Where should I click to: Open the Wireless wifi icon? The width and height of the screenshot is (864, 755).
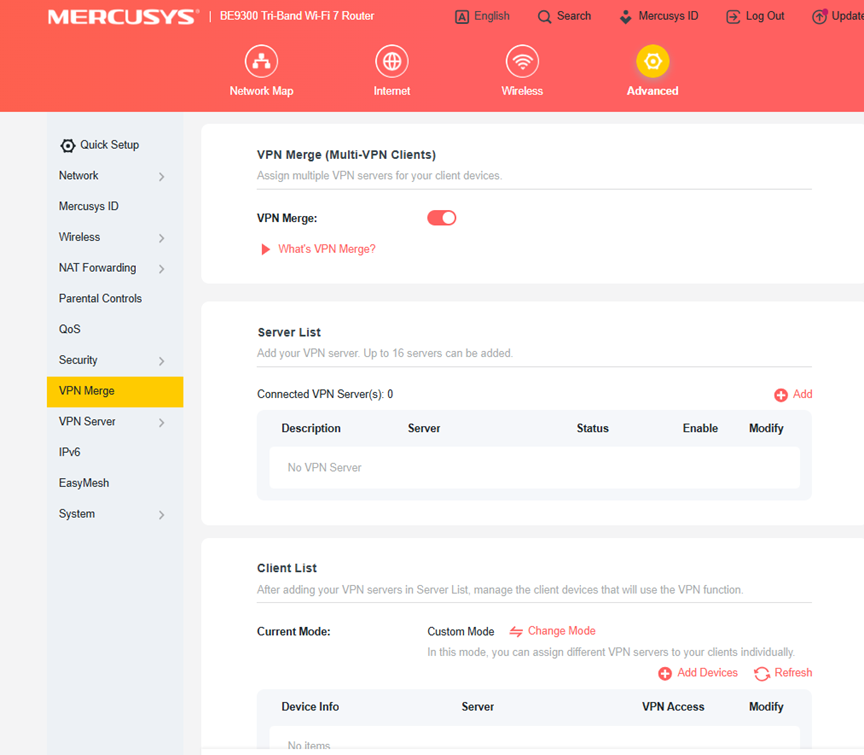coord(522,61)
